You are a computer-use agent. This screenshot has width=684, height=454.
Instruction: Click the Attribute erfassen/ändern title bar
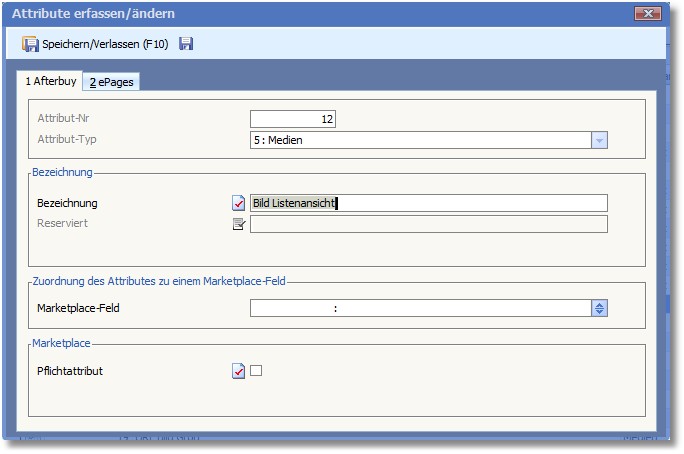300,14
